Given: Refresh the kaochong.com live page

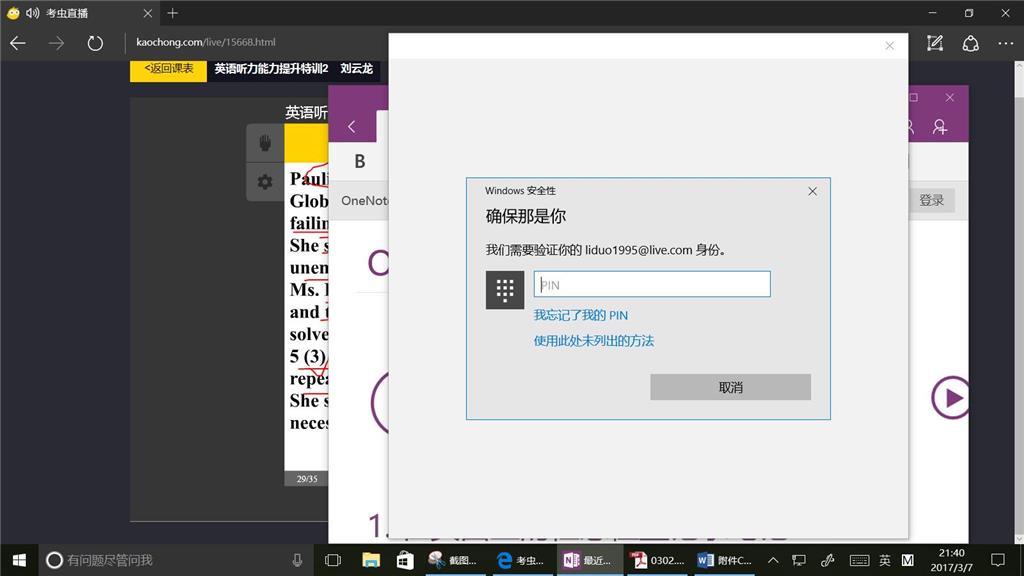Looking at the screenshot, I should click(95, 43).
